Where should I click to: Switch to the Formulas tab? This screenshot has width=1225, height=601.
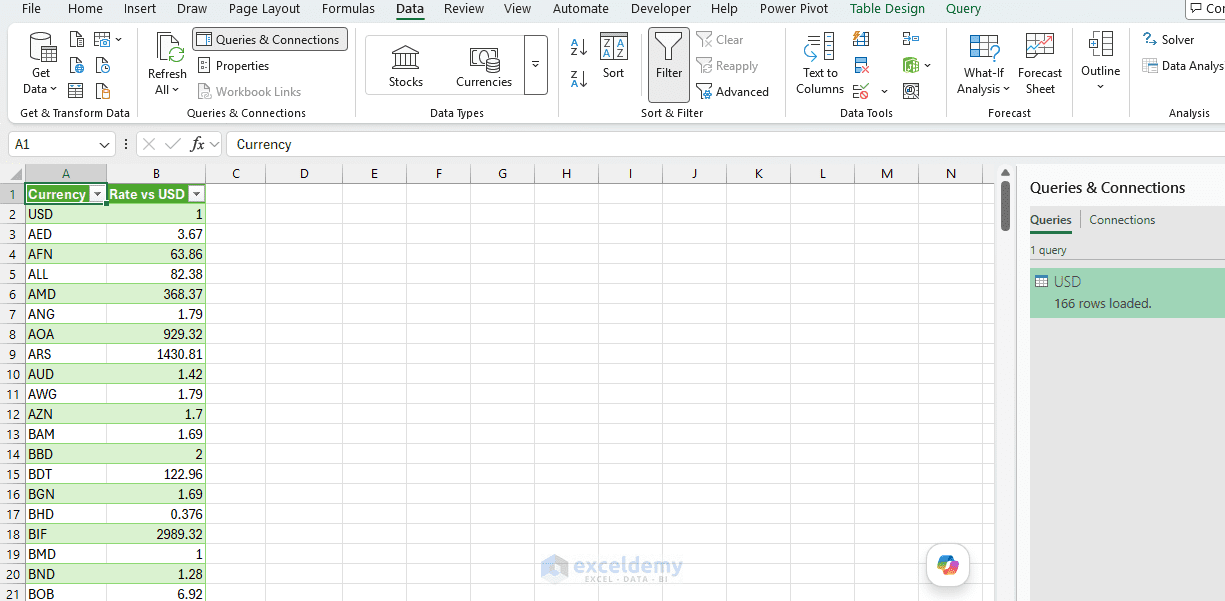click(348, 9)
